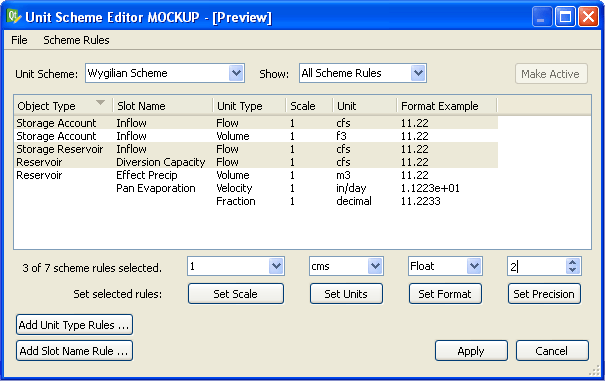
Task: Select the Diversion Capacity slot name cell
Action: pos(161,162)
